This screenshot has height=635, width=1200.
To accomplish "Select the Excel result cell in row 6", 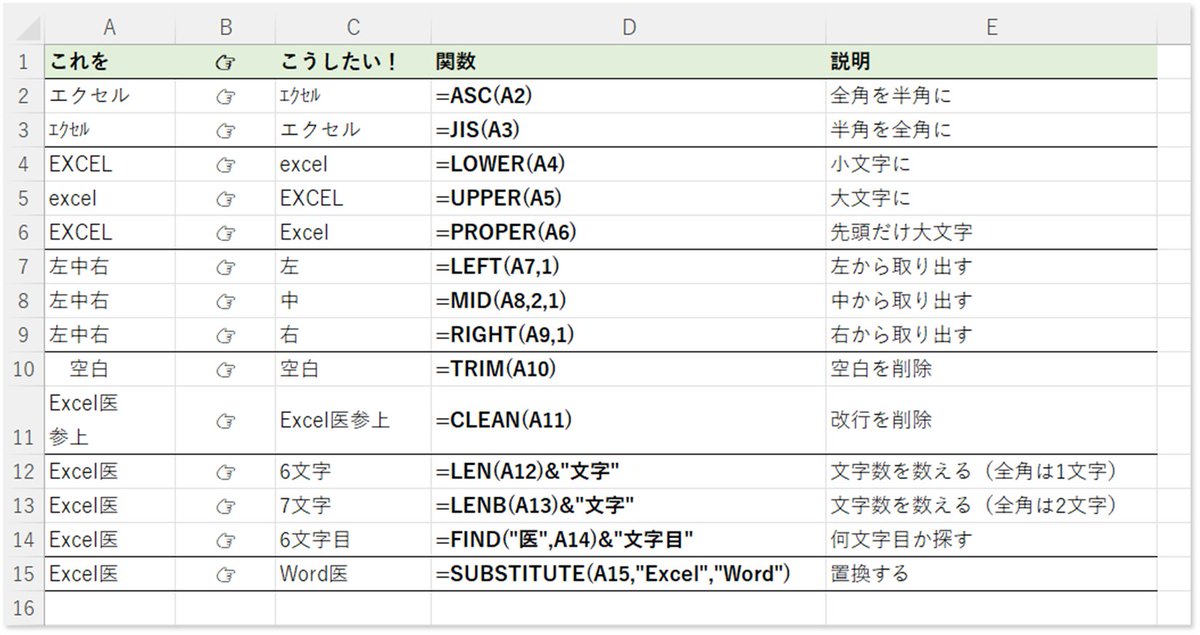I will pyautogui.click(x=353, y=232).
